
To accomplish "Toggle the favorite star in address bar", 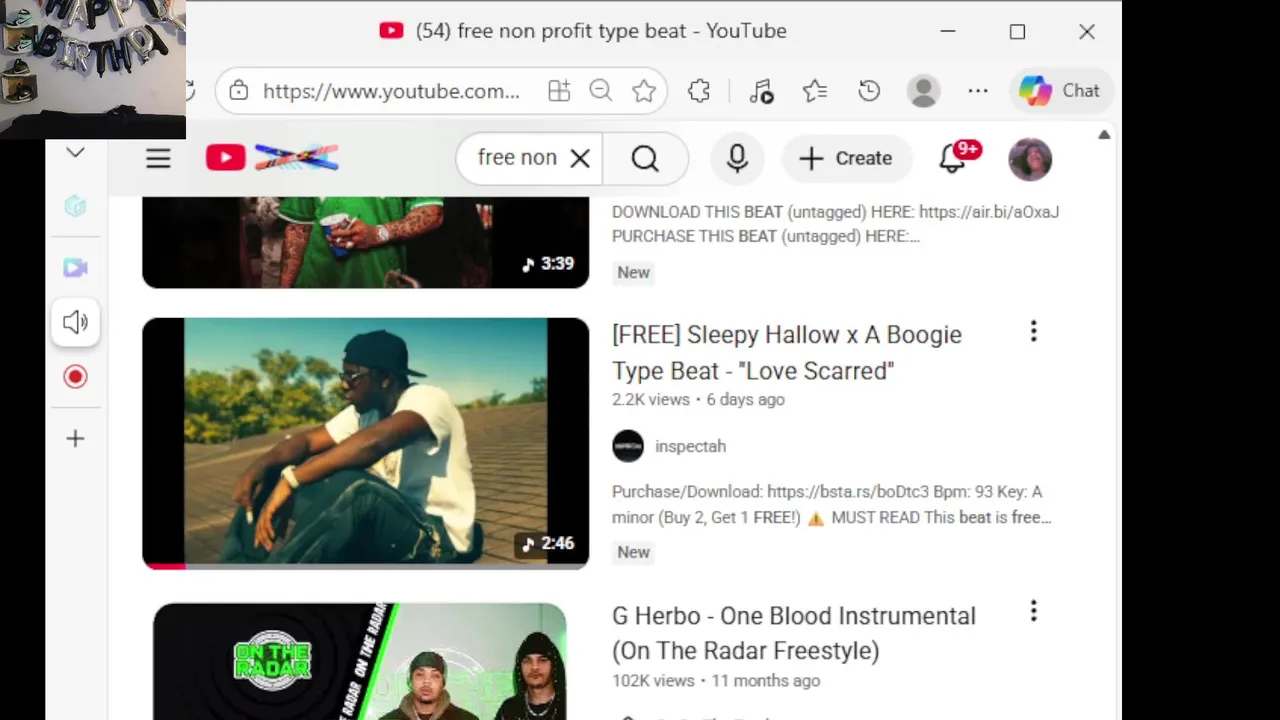I will (x=644, y=91).
